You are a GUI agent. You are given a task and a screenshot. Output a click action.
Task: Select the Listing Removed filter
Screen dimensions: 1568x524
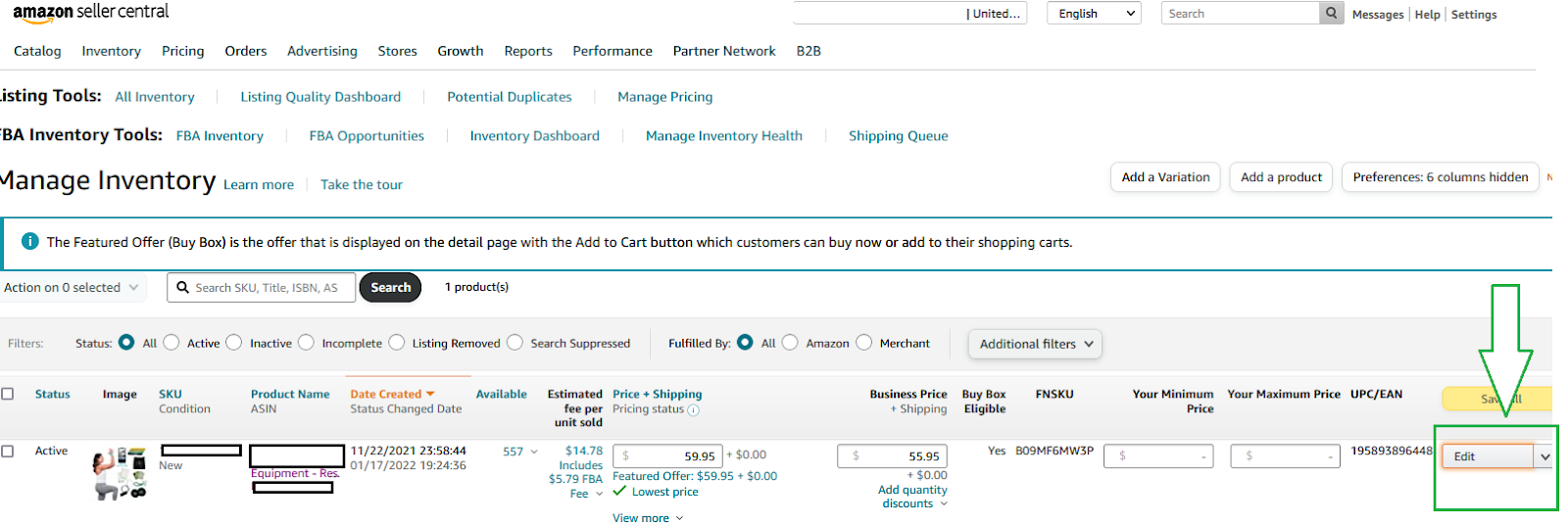(x=396, y=343)
